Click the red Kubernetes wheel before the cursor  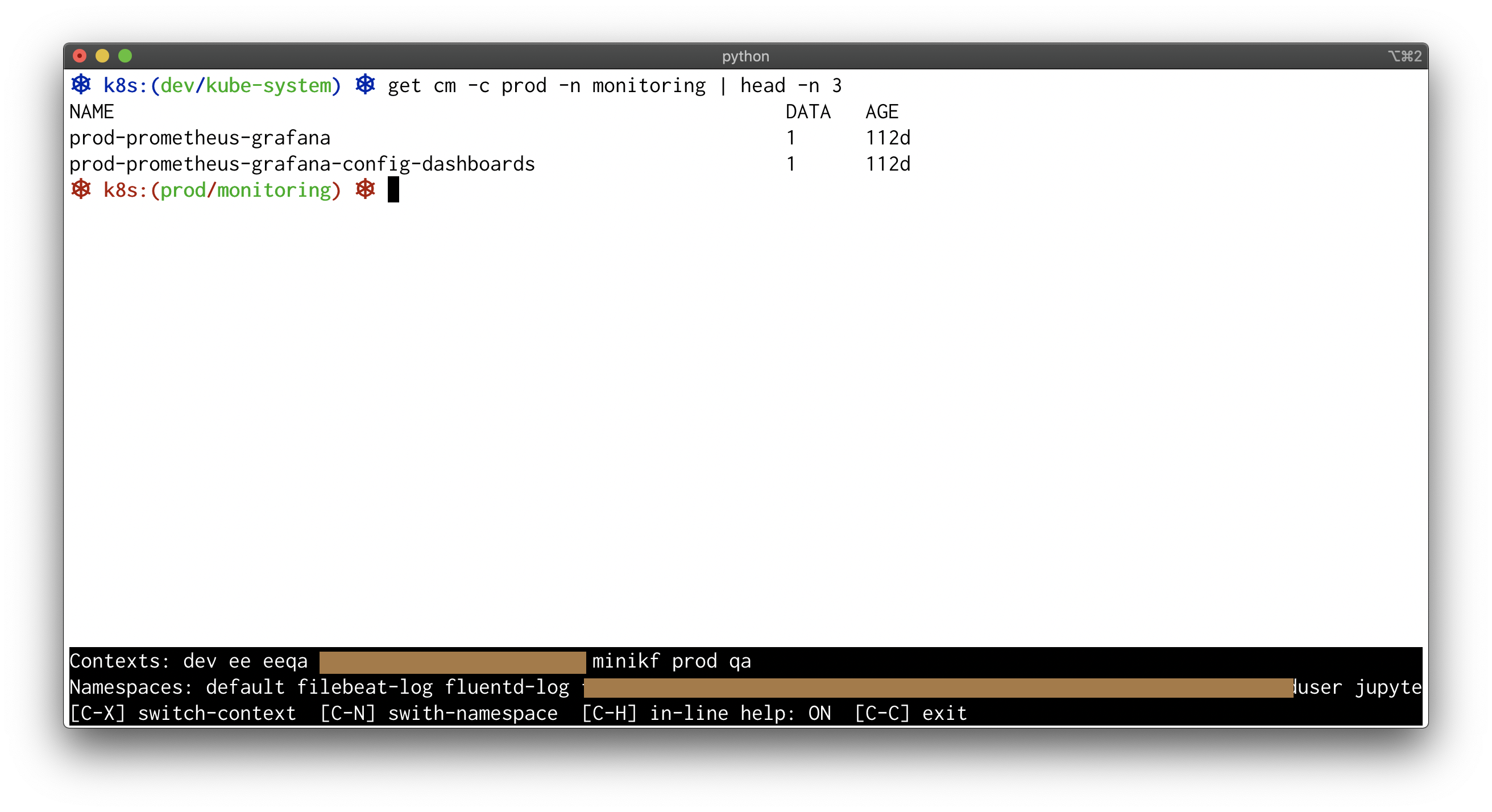tap(366, 189)
